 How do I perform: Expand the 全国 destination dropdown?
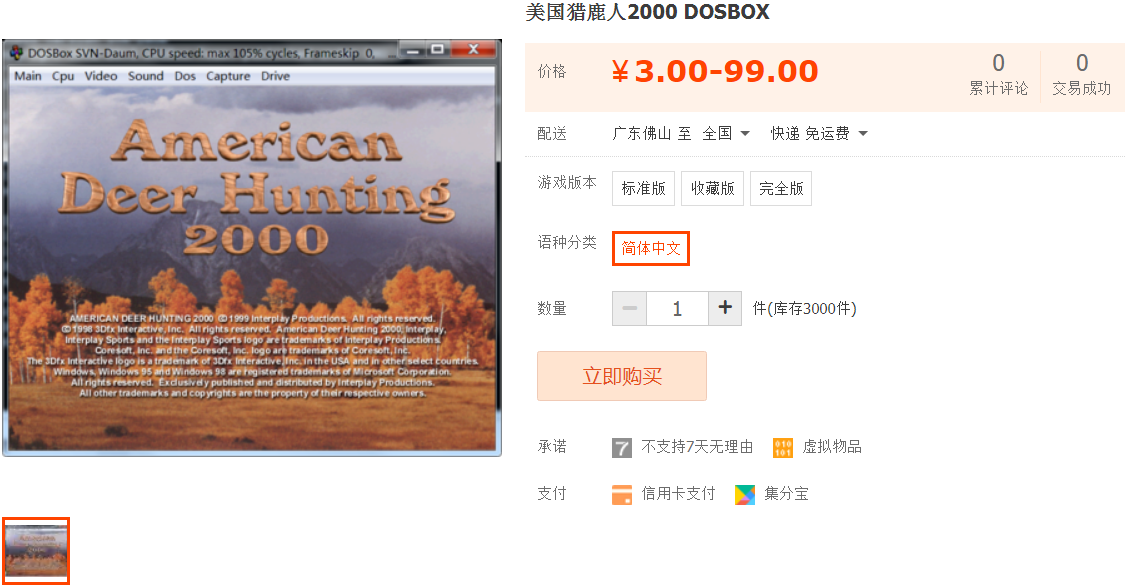click(x=726, y=133)
